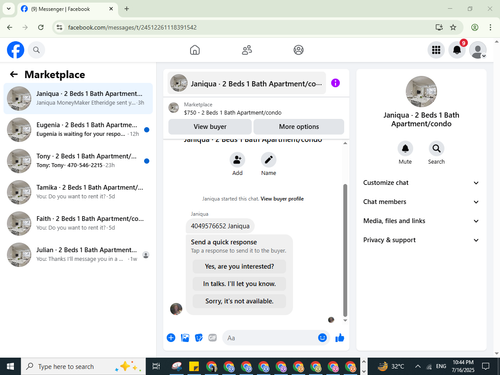Go back using the Marketplace arrow

(14, 74)
